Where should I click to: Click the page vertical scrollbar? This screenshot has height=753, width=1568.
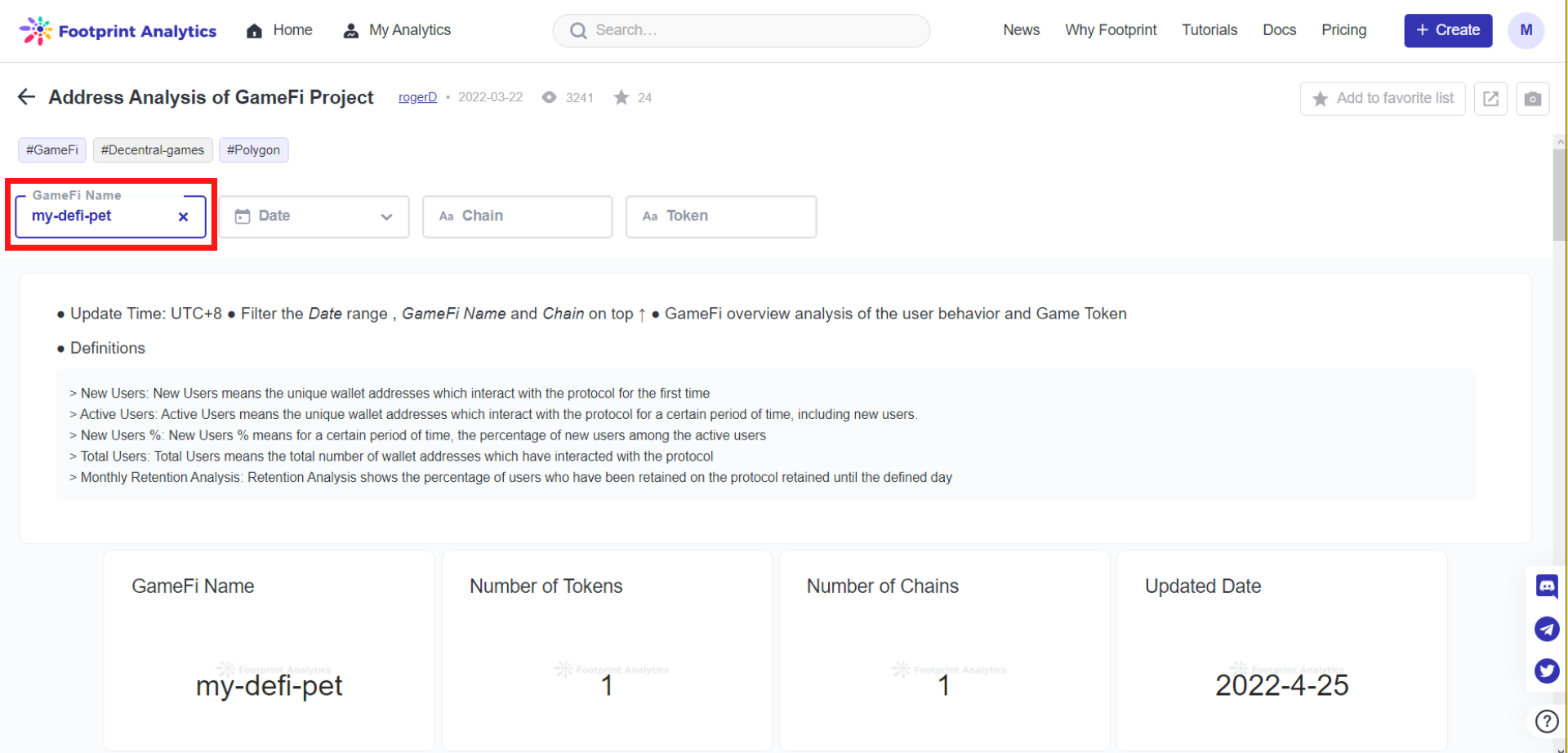[1559, 196]
